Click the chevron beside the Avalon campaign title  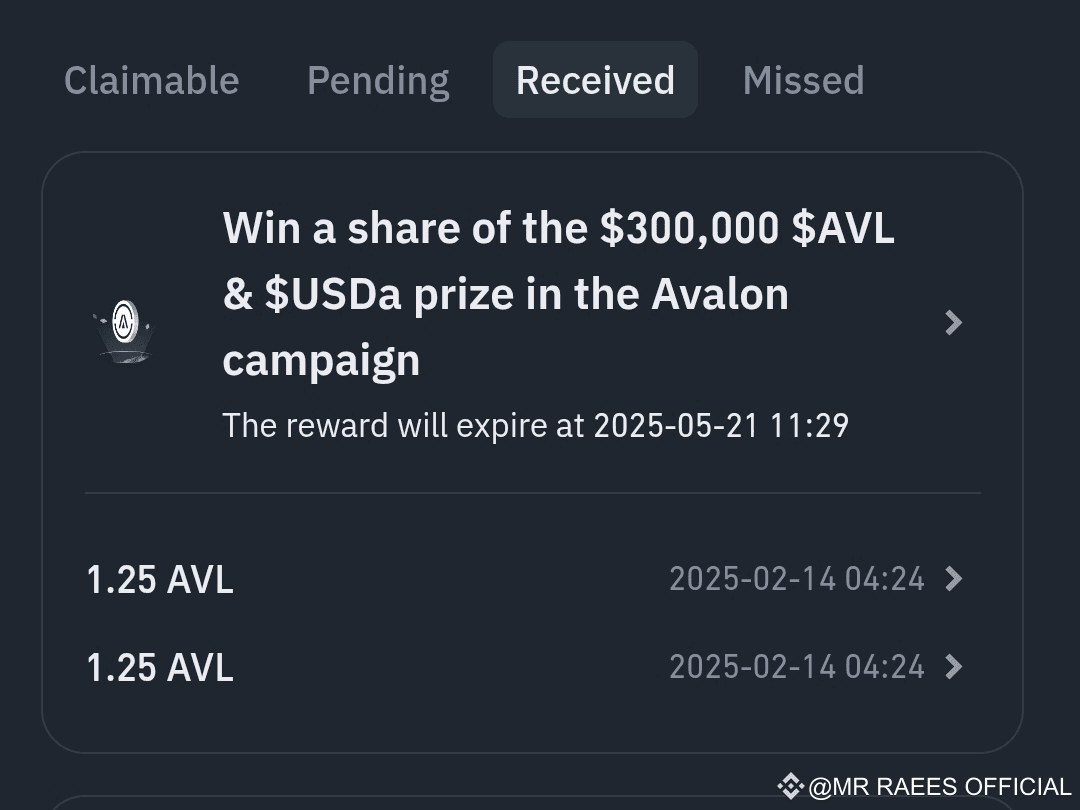point(954,322)
